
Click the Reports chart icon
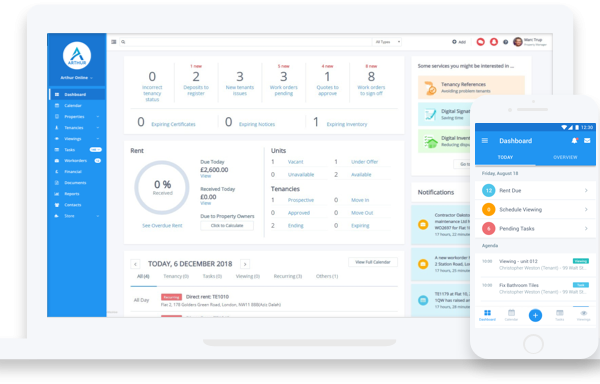tap(57, 194)
